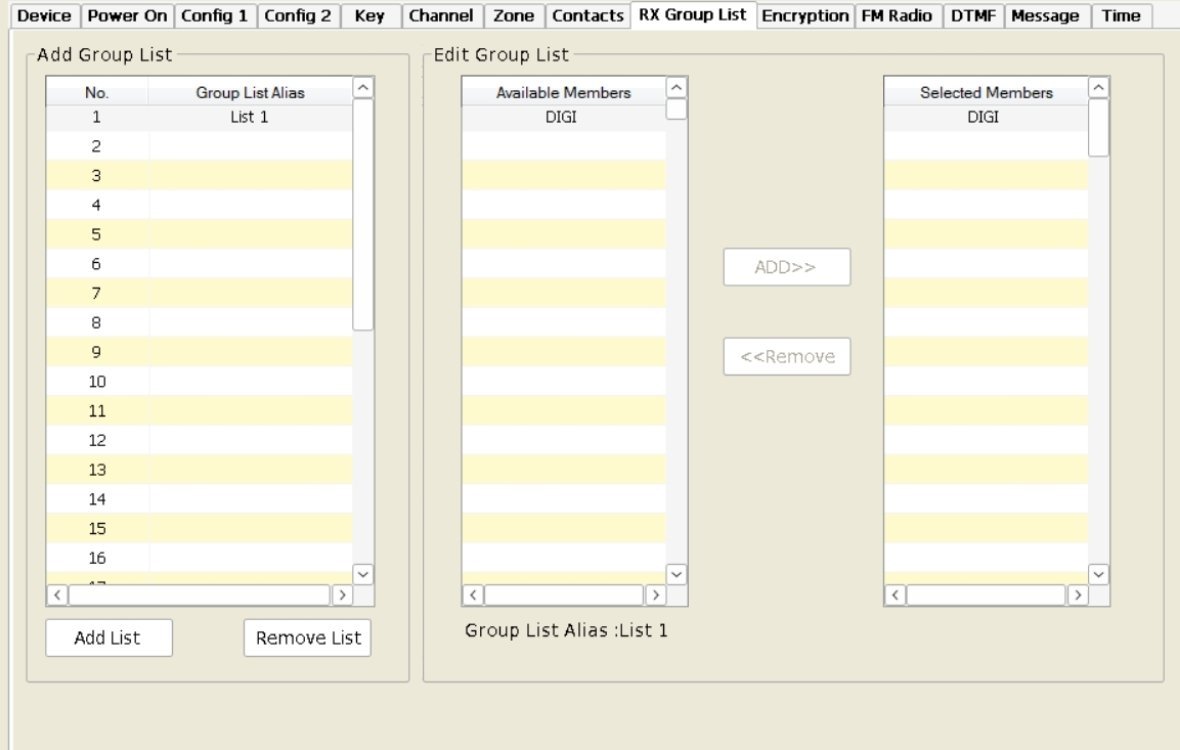1180x750 pixels.
Task: Click the Selected Members column header
Action: 985,93
